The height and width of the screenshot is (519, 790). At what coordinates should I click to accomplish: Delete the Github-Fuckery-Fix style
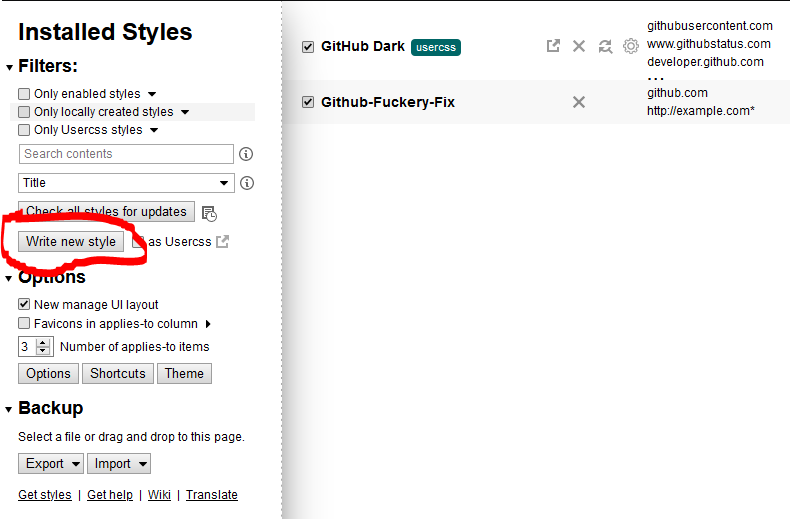tap(578, 102)
